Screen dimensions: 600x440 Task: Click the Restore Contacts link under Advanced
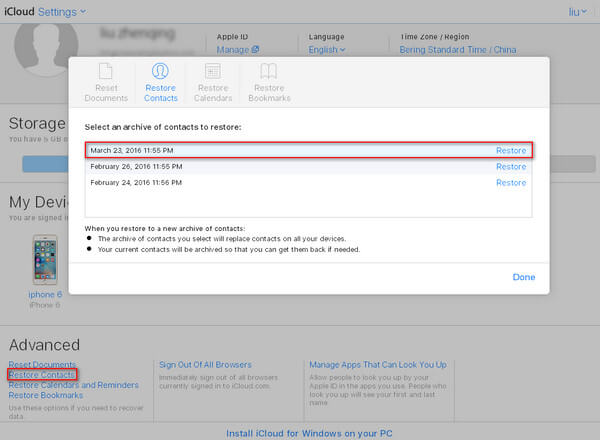(42, 375)
